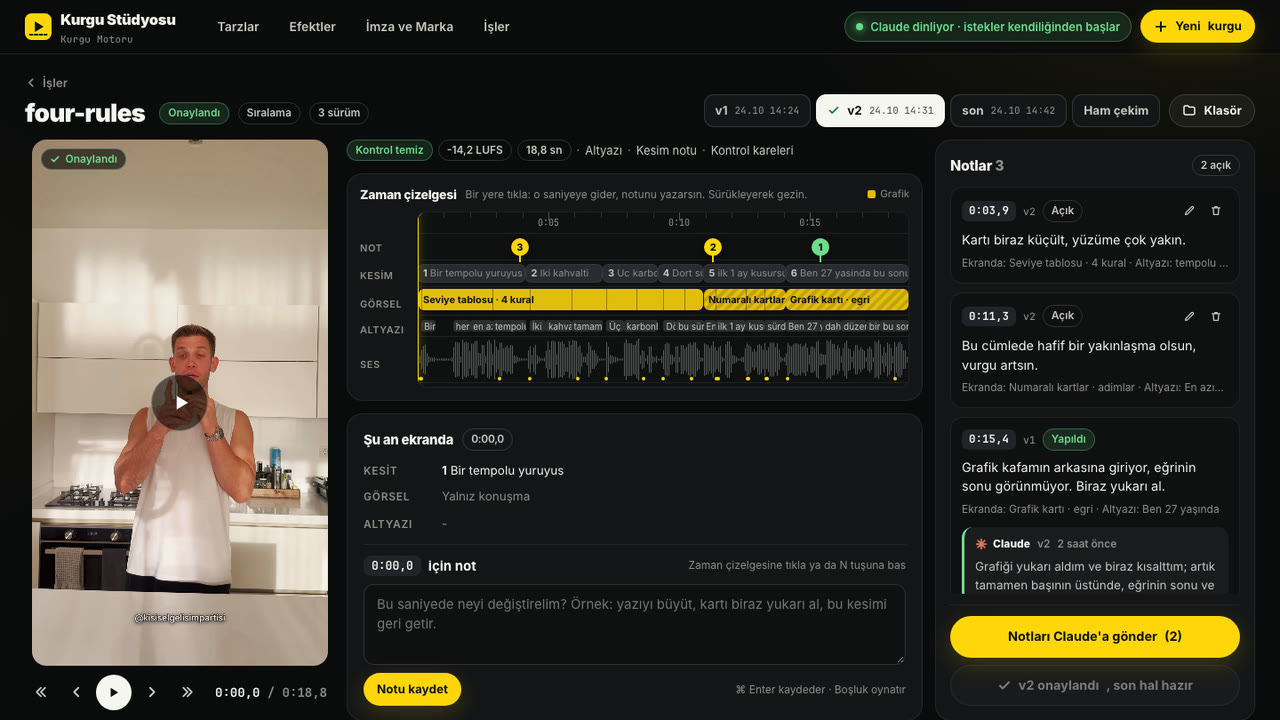Edit the 0:03,9 note with the pencil icon
The image size is (1280, 720).
click(1189, 211)
